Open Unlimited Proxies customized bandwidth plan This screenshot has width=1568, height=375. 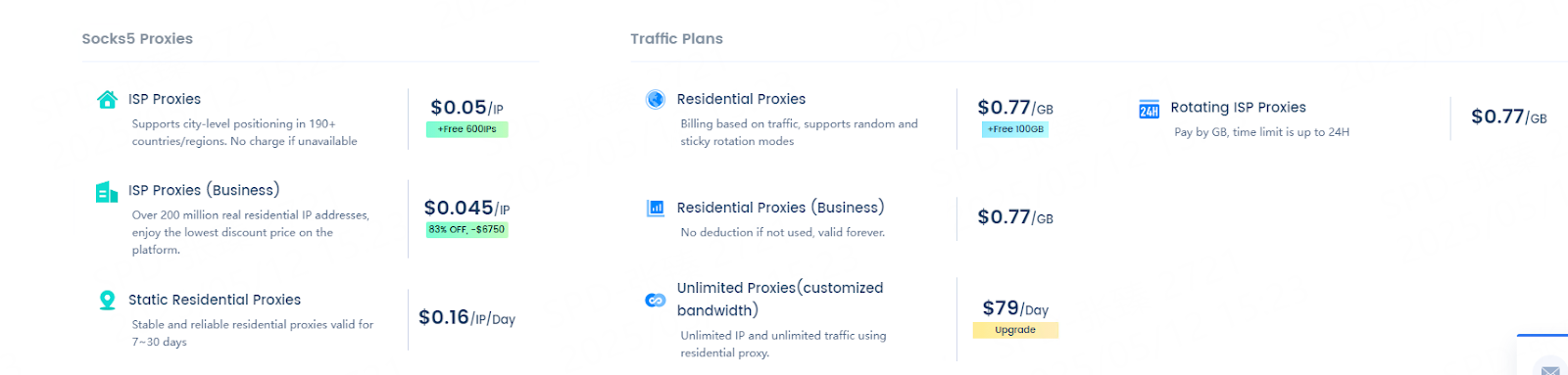coord(780,299)
